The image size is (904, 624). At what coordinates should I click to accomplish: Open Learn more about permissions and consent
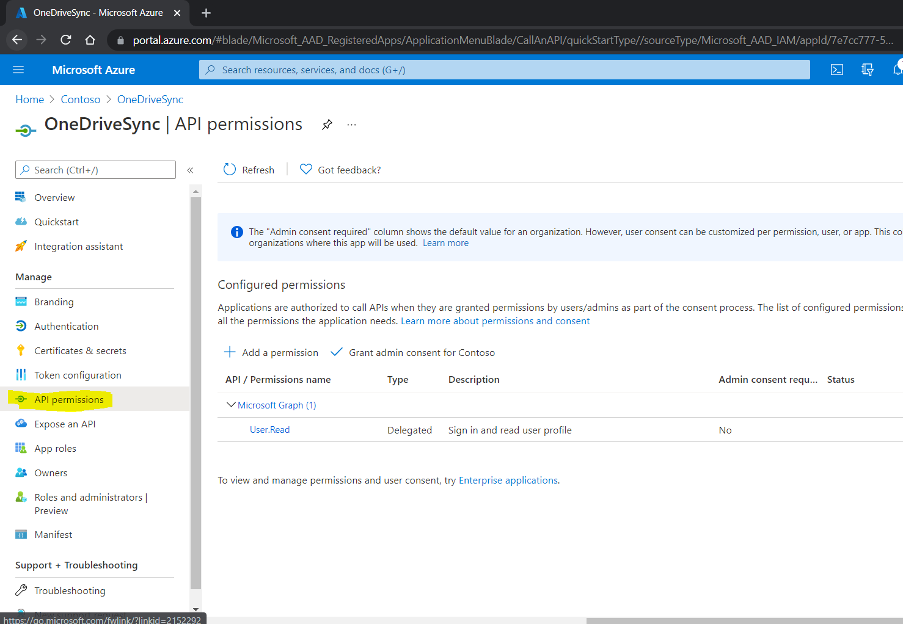coord(495,321)
